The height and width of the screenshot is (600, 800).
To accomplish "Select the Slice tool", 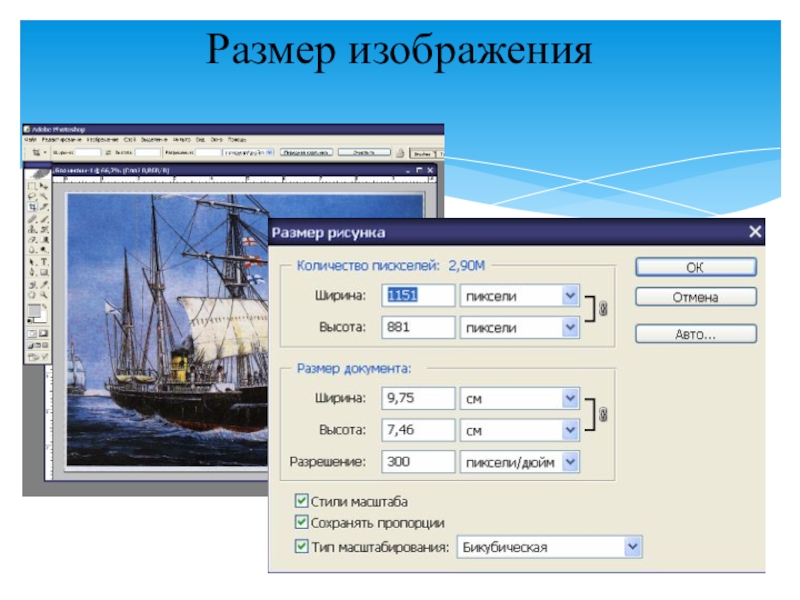I will point(44,207).
